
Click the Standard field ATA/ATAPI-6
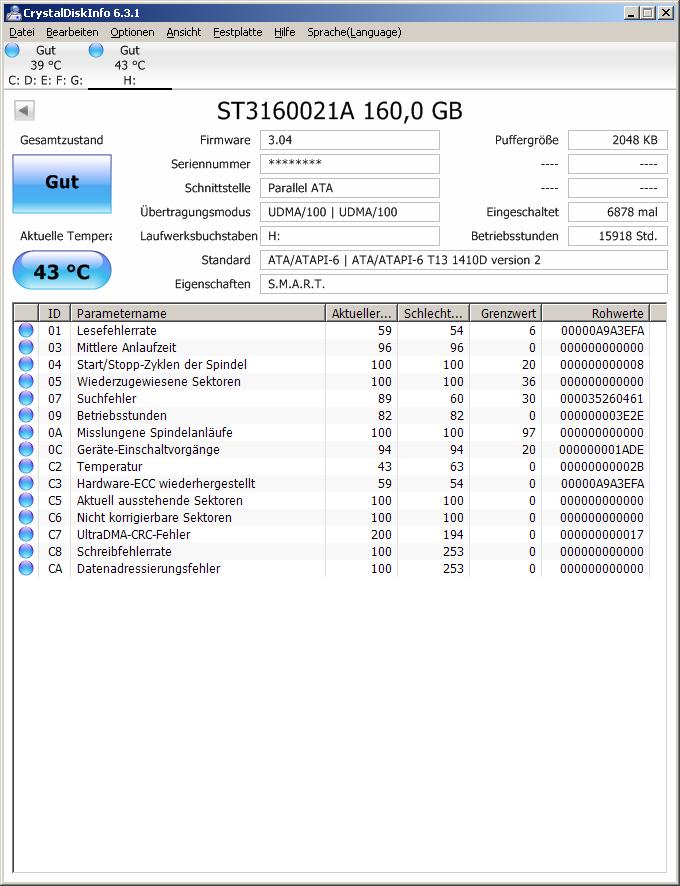pyautogui.click(x=464, y=260)
